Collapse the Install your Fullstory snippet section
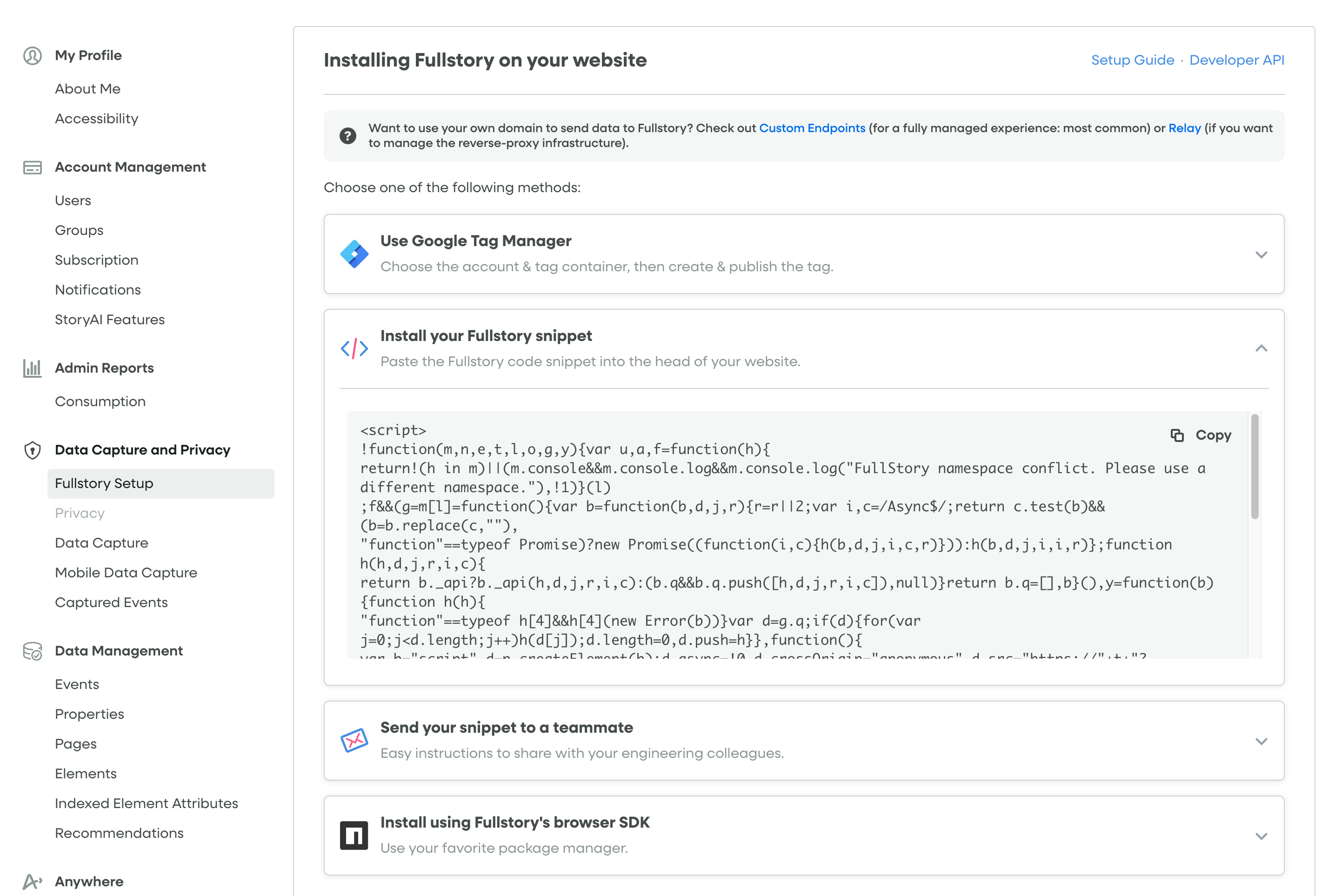 point(1262,348)
